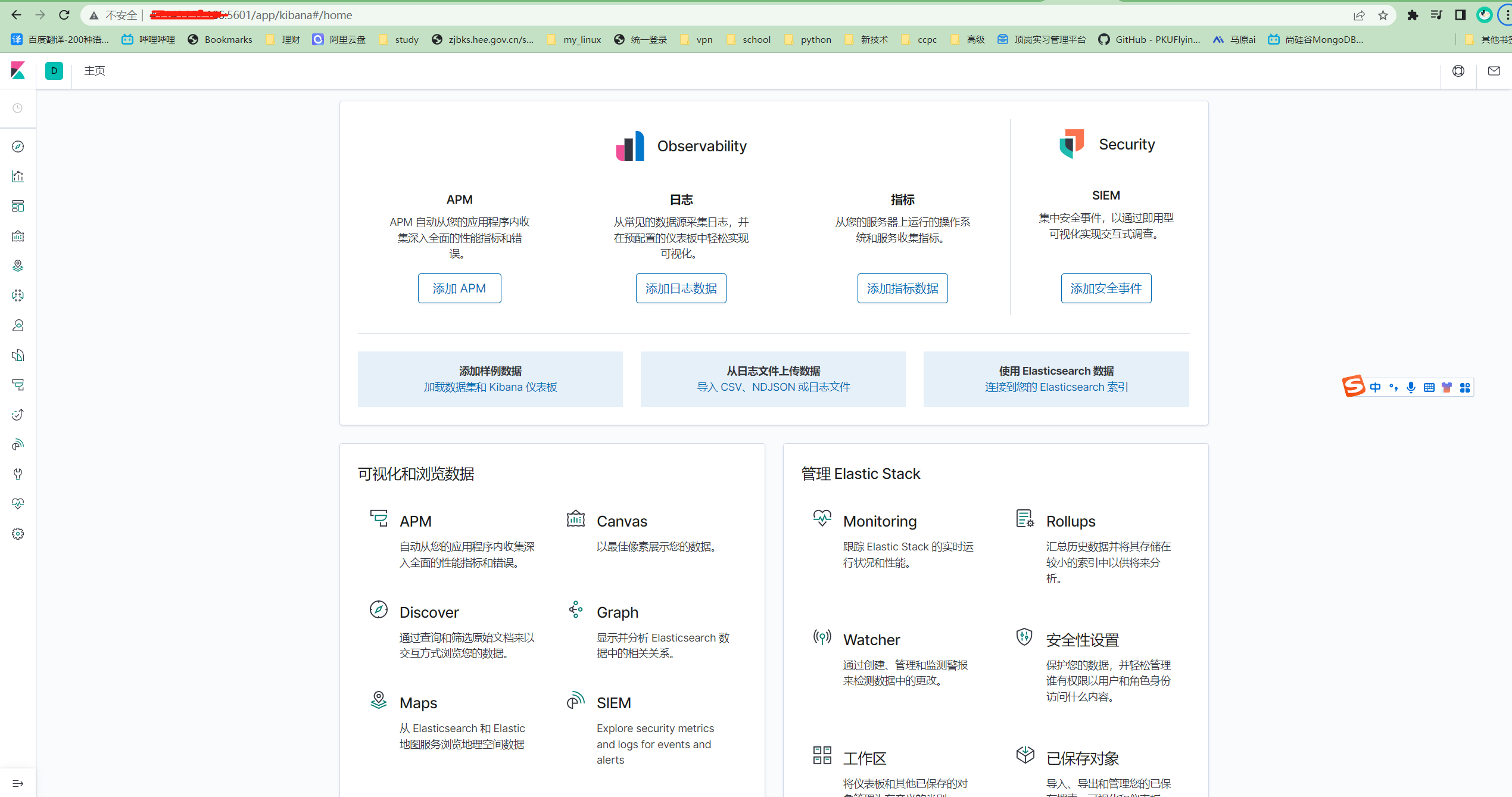Share the page using the share icon

click(1359, 15)
